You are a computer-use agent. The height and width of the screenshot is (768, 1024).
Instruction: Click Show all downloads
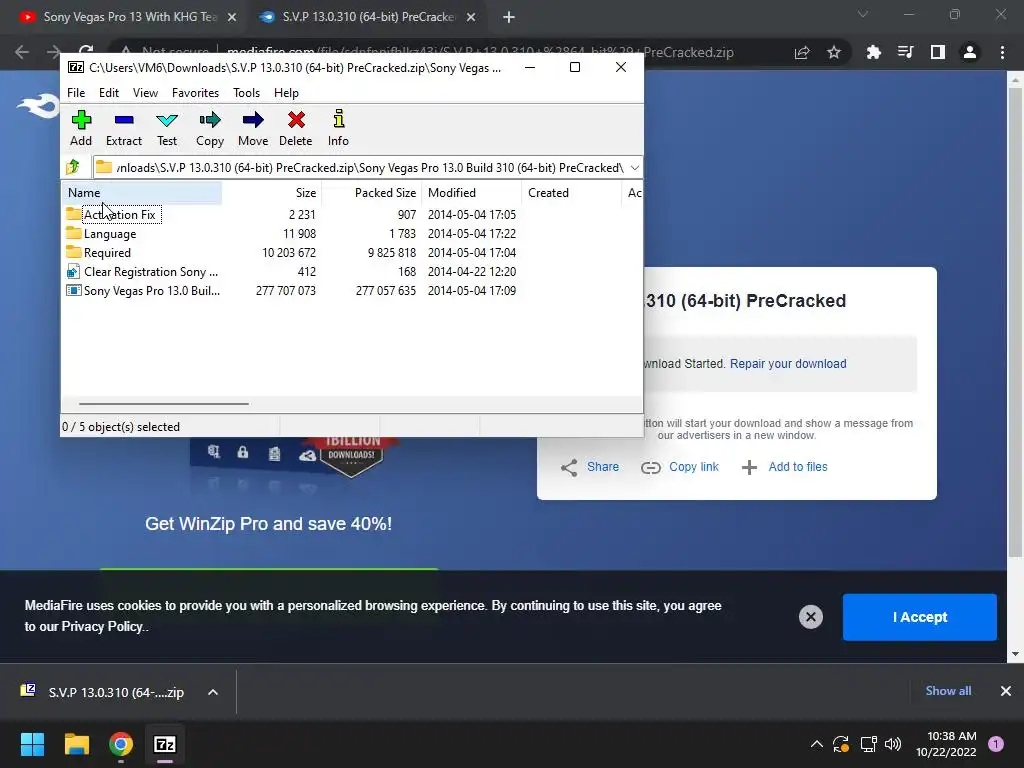click(x=948, y=691)
